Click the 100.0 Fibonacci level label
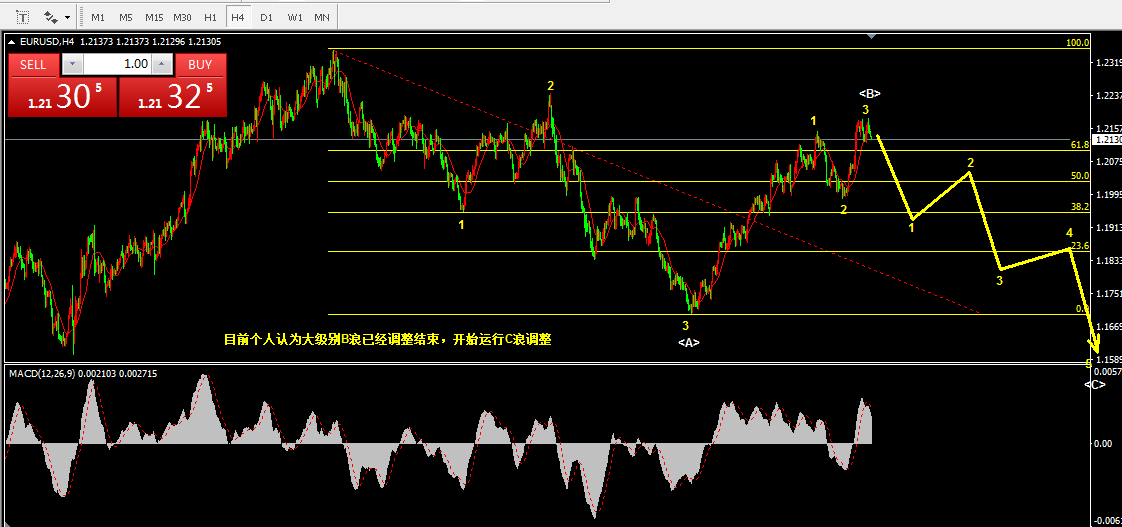The width and height of the screenshot is (1122, 527). (1078, 43)
